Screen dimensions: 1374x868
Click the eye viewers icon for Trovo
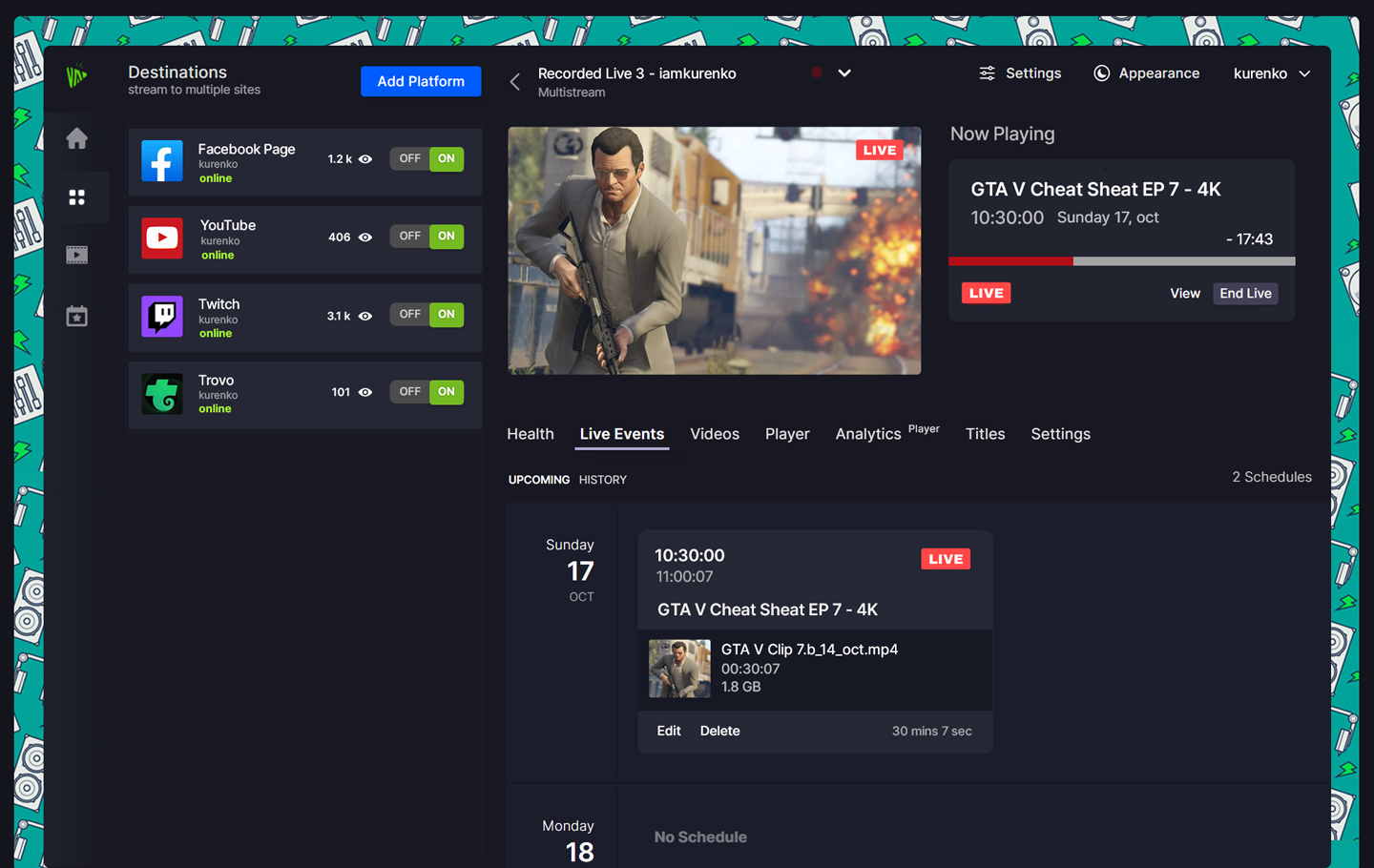365,392
